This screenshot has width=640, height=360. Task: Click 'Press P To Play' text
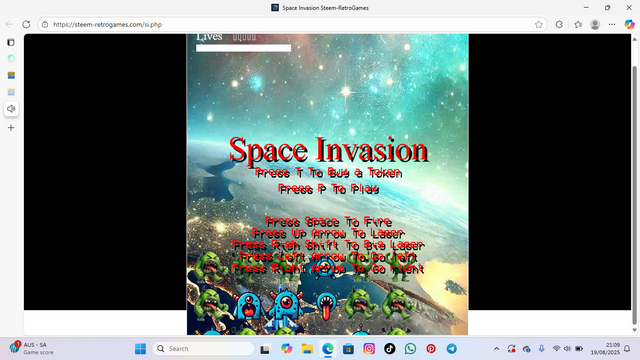tap(329, 189)
